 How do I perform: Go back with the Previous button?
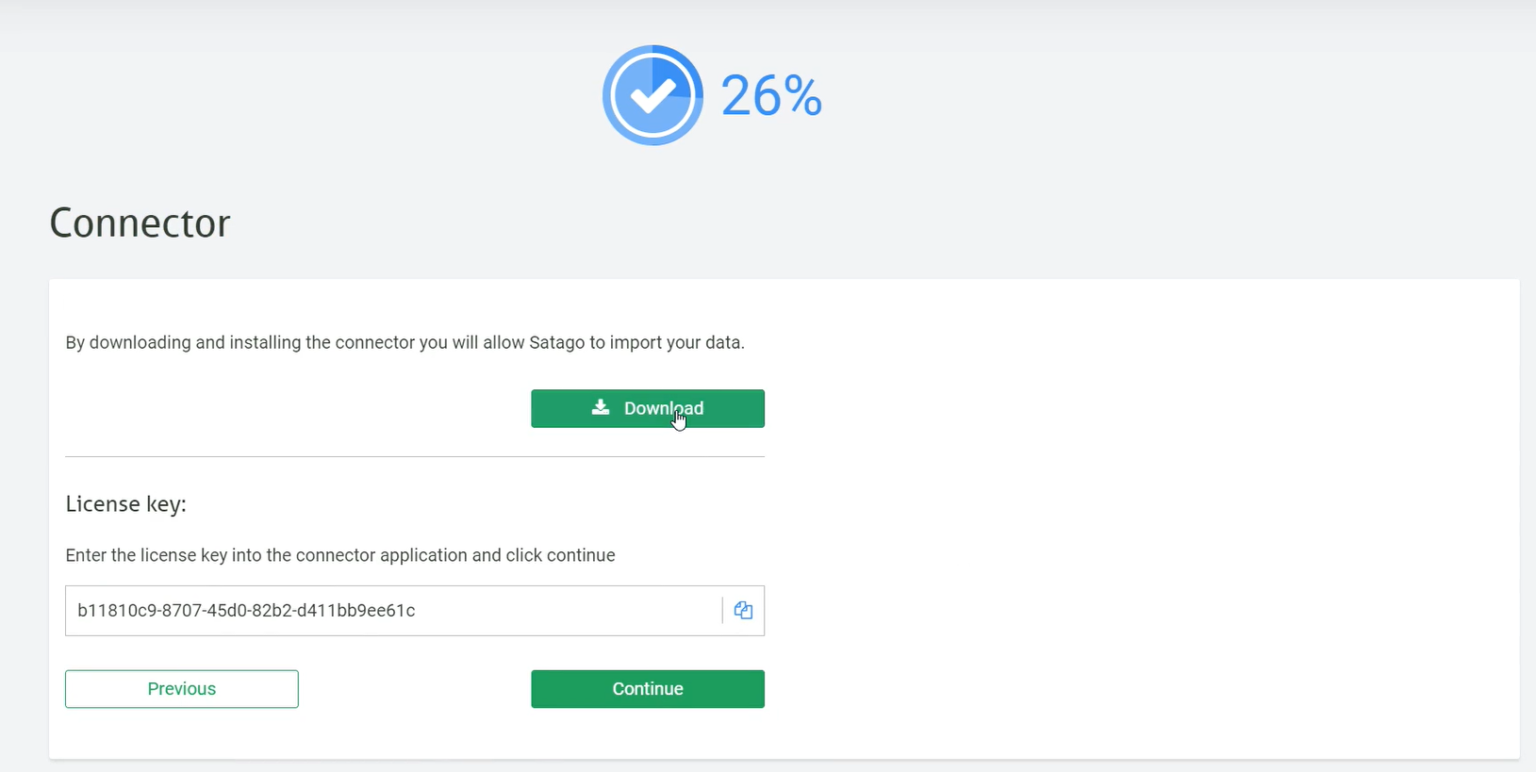click(x=182, y=689)
